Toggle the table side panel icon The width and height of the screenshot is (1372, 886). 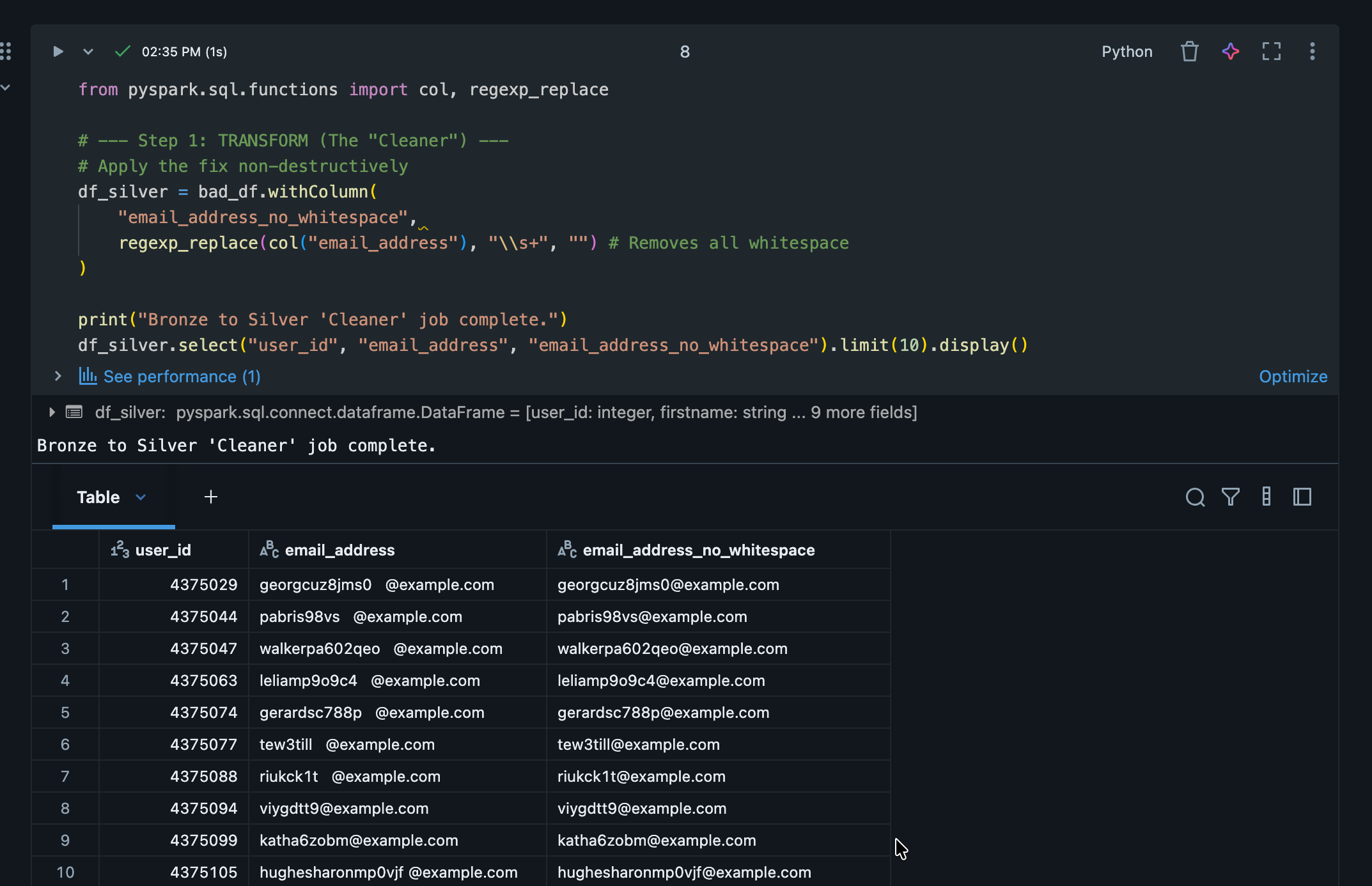1302,497
